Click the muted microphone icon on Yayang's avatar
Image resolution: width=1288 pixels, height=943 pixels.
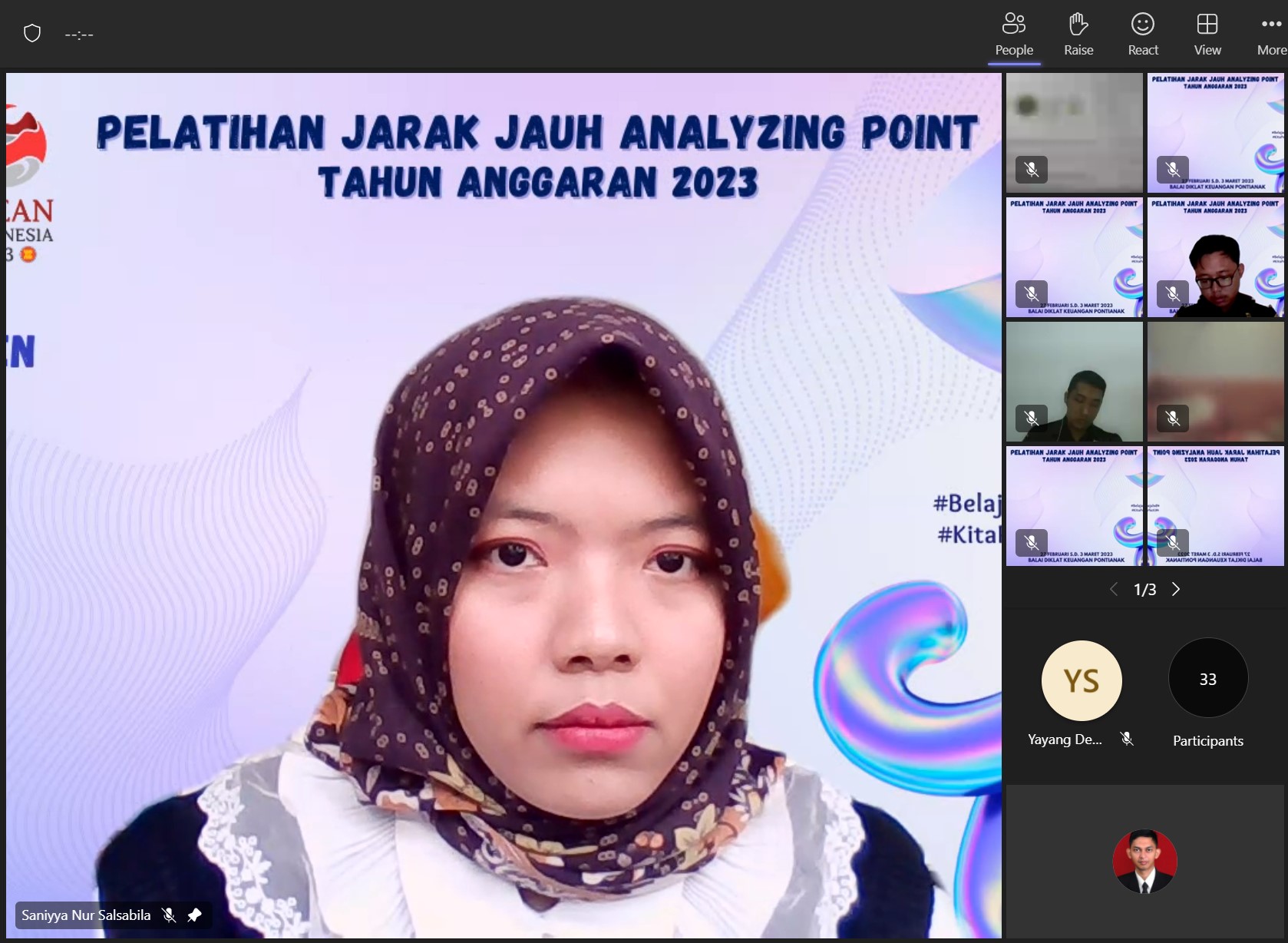coord(1127,738)
